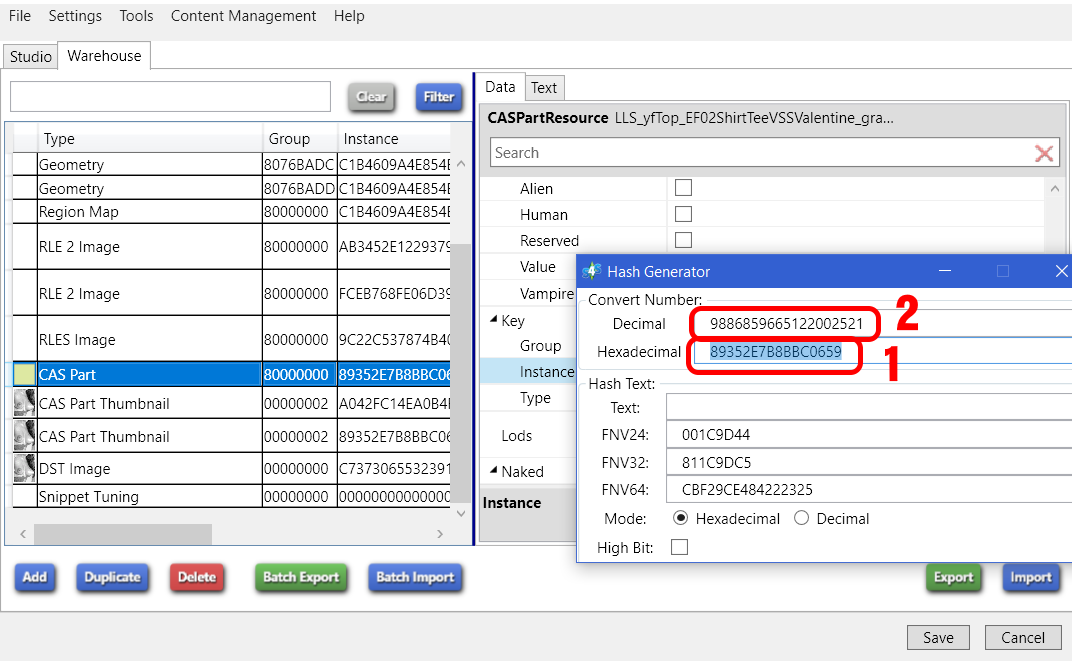Sort by the Group column header
The height and width of the screenshot is (661, 1072).
[x=299, y=139]
